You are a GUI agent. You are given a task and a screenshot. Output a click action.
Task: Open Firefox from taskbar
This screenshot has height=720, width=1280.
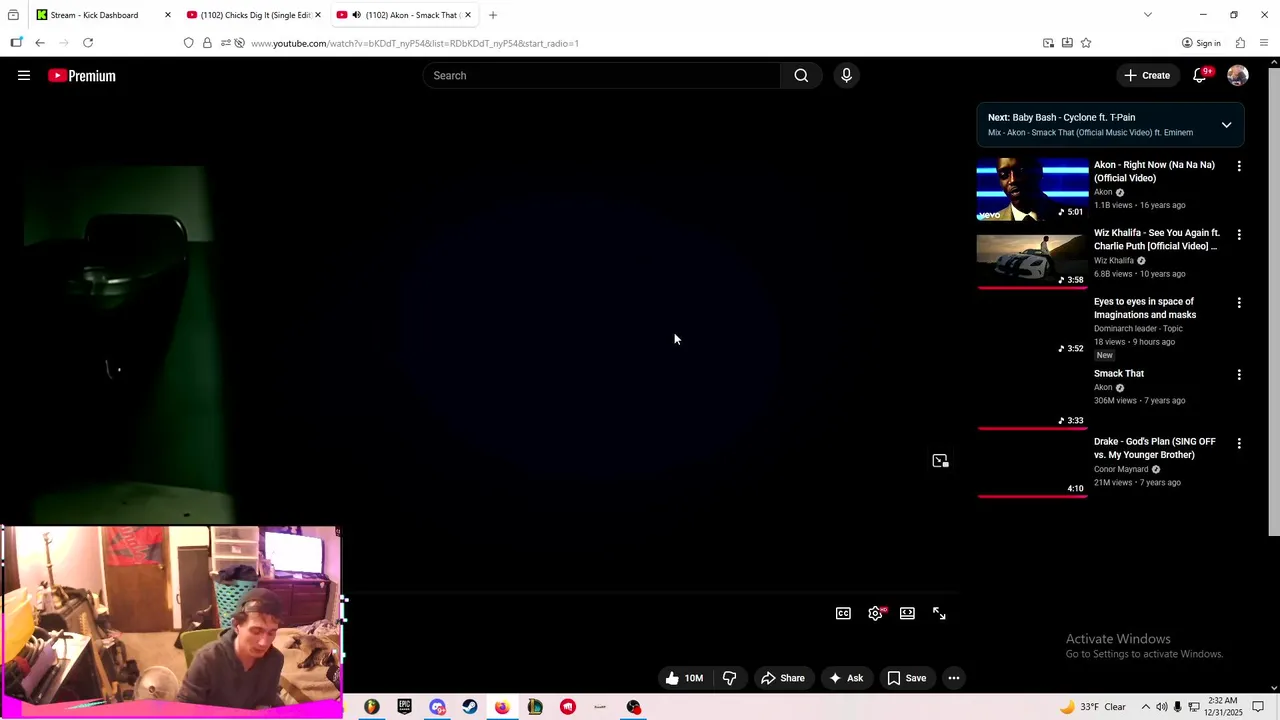pos(502,707)
